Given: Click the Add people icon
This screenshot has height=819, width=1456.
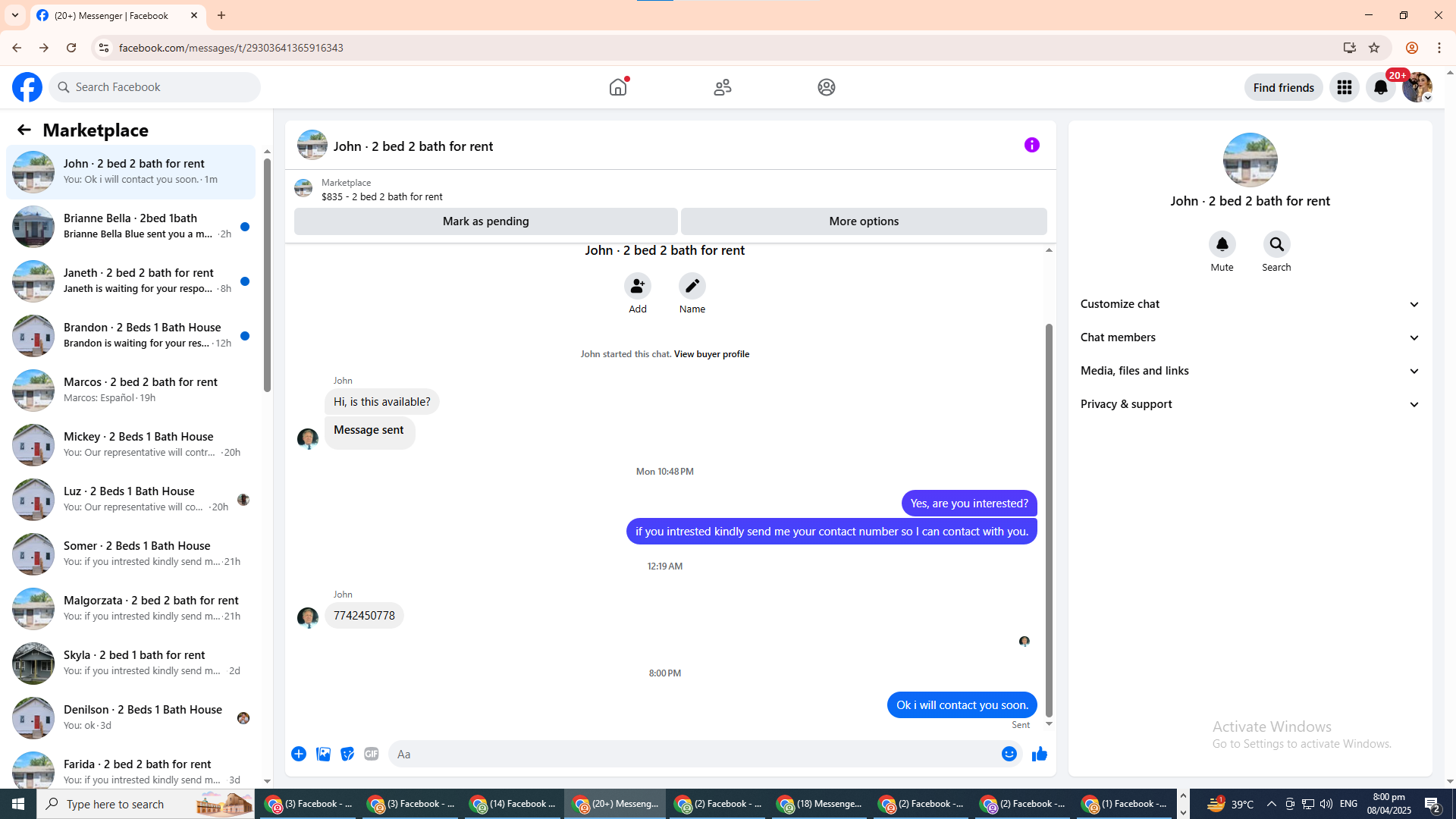Looking at the screenshot, I should click(x=637, y=286).
